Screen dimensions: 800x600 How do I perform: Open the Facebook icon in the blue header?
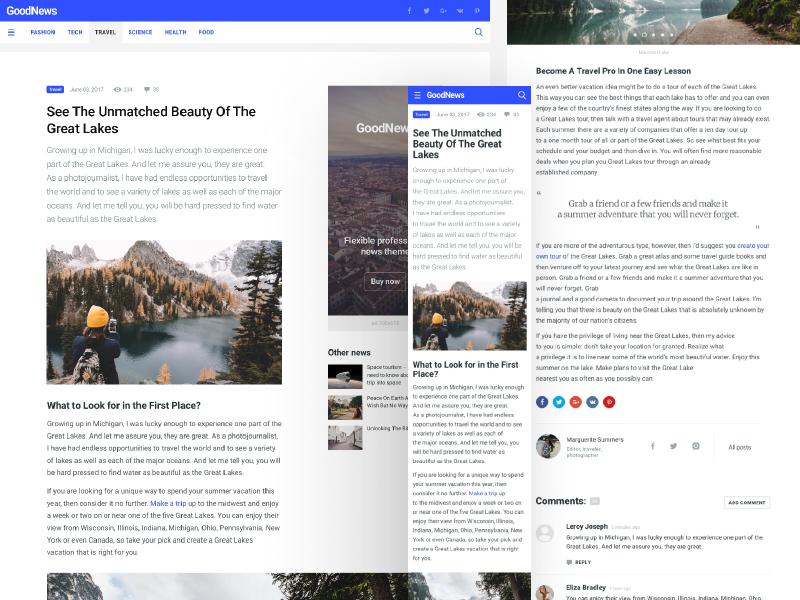[409, 11]
